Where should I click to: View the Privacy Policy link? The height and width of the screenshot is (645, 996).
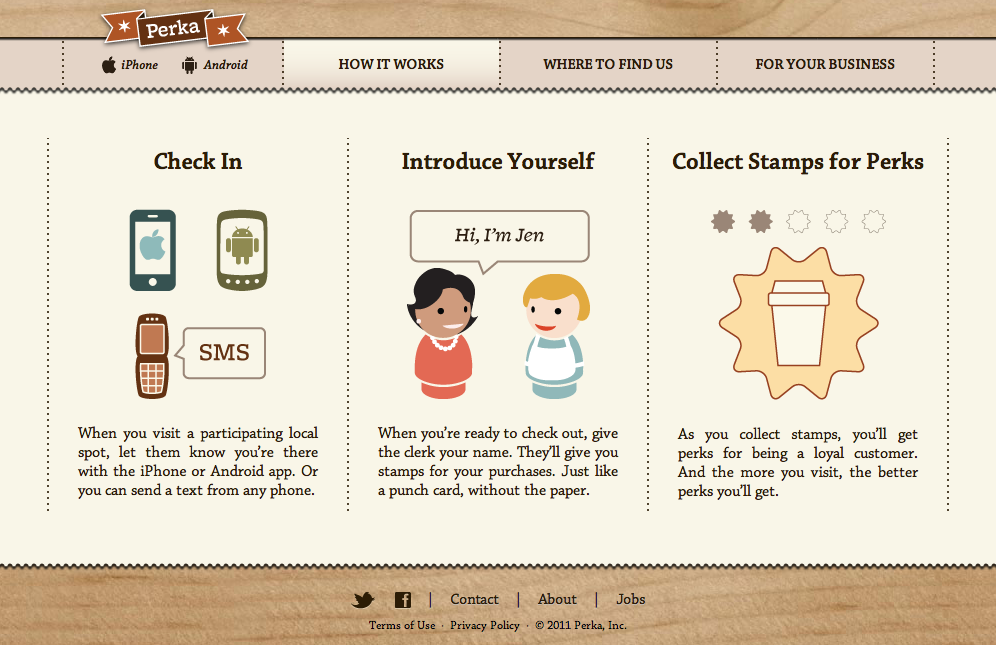click(x=485, y=625)
